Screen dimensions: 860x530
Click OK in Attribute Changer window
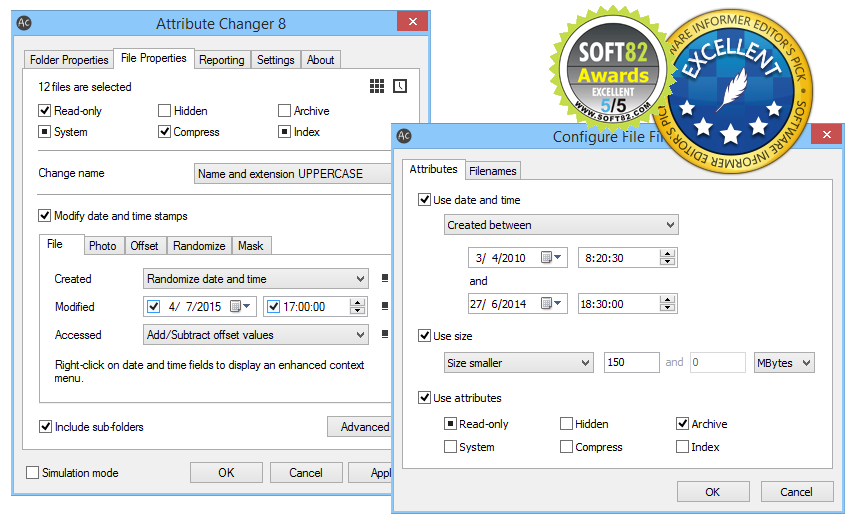226,472
